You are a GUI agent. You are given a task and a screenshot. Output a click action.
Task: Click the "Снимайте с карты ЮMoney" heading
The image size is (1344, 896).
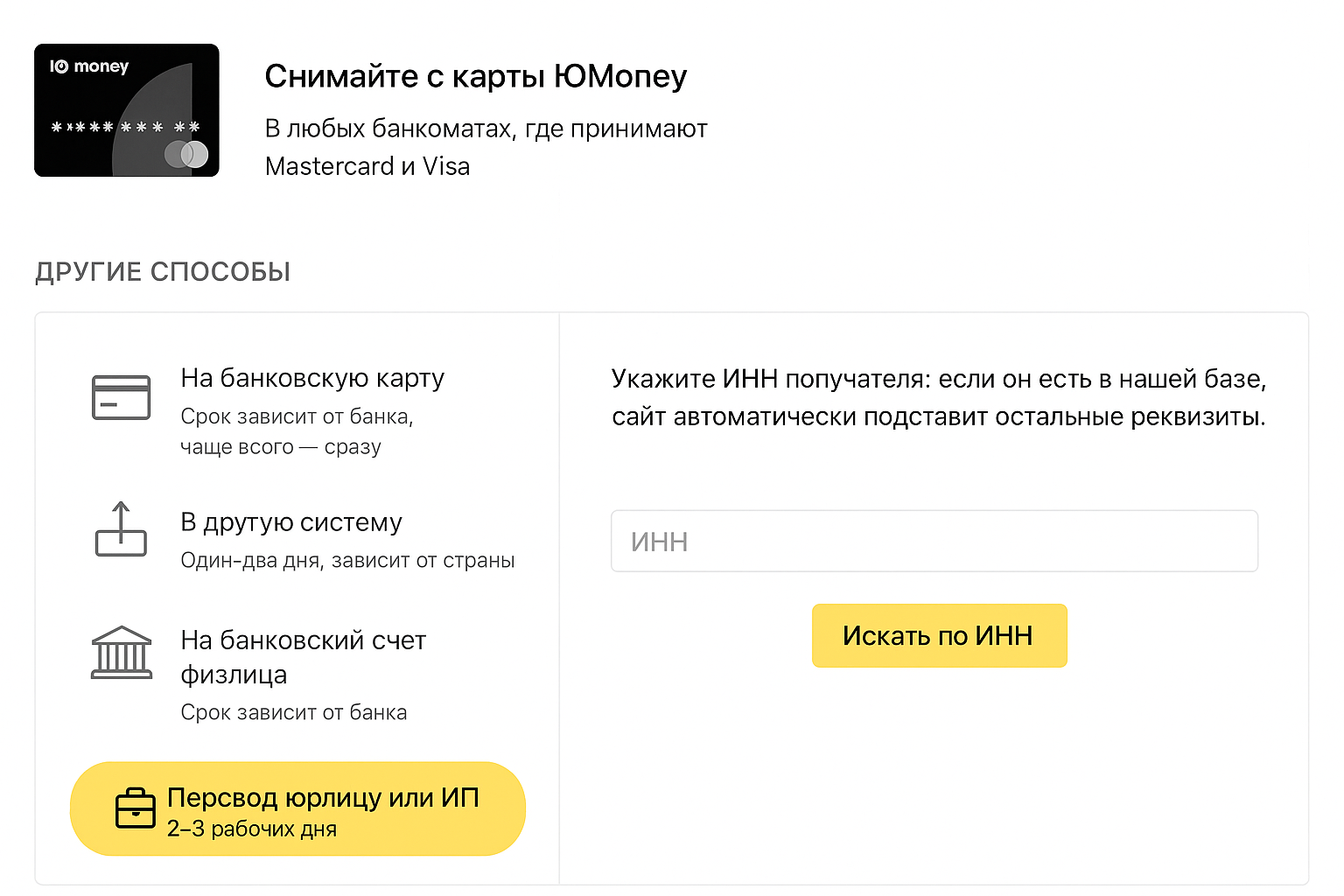click(476, 77)
